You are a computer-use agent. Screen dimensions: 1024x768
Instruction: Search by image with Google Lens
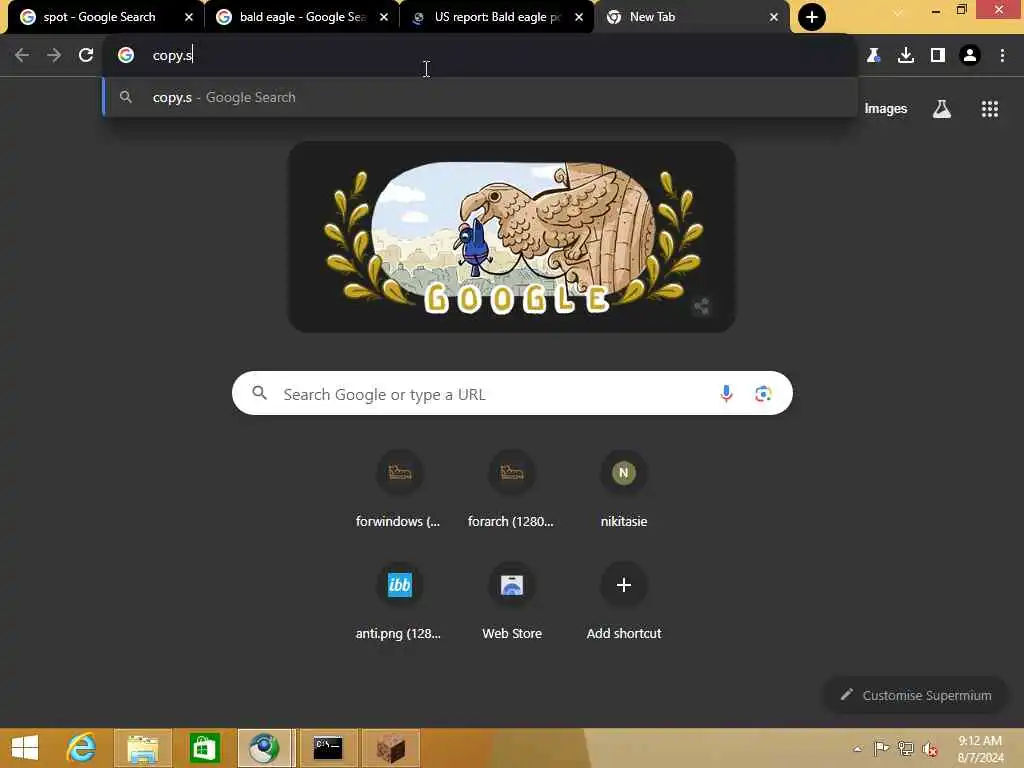[763, 394]
